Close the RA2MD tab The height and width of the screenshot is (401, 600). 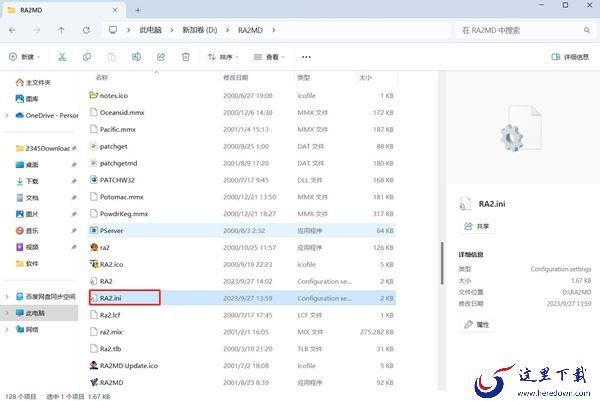[115, 10]
